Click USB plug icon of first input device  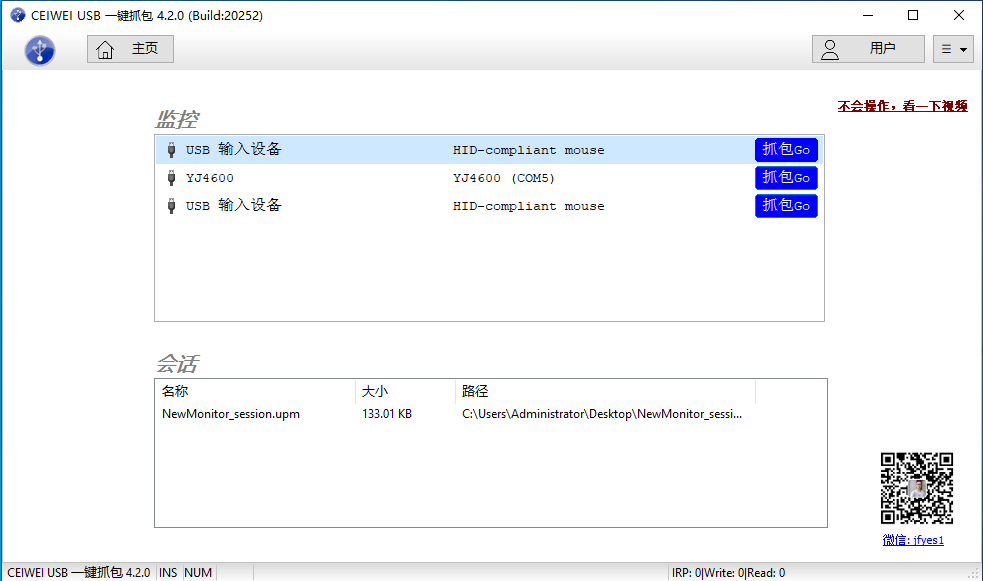coord(171,150)
